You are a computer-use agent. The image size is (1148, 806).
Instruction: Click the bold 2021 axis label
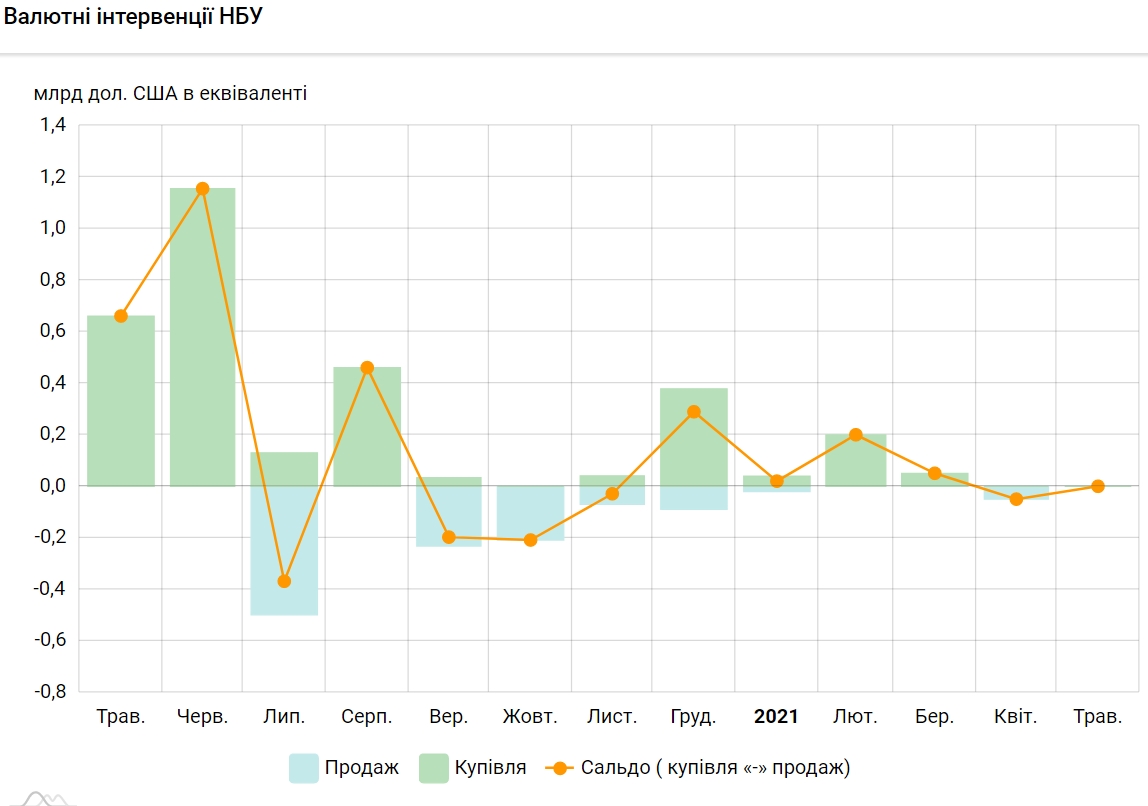pyautogui.click(x=776, y=717)
